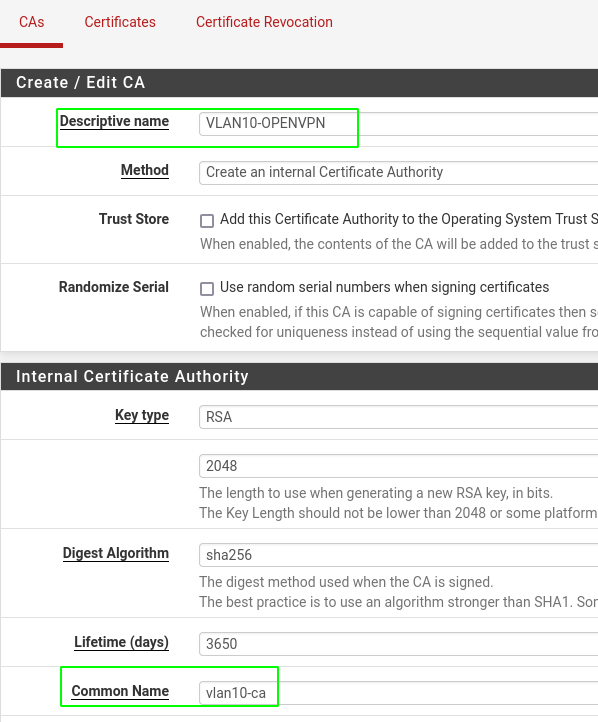Open the 2048 key length dropdown
The width and height of the screenshot is (598, 722).
click(398, 466)
